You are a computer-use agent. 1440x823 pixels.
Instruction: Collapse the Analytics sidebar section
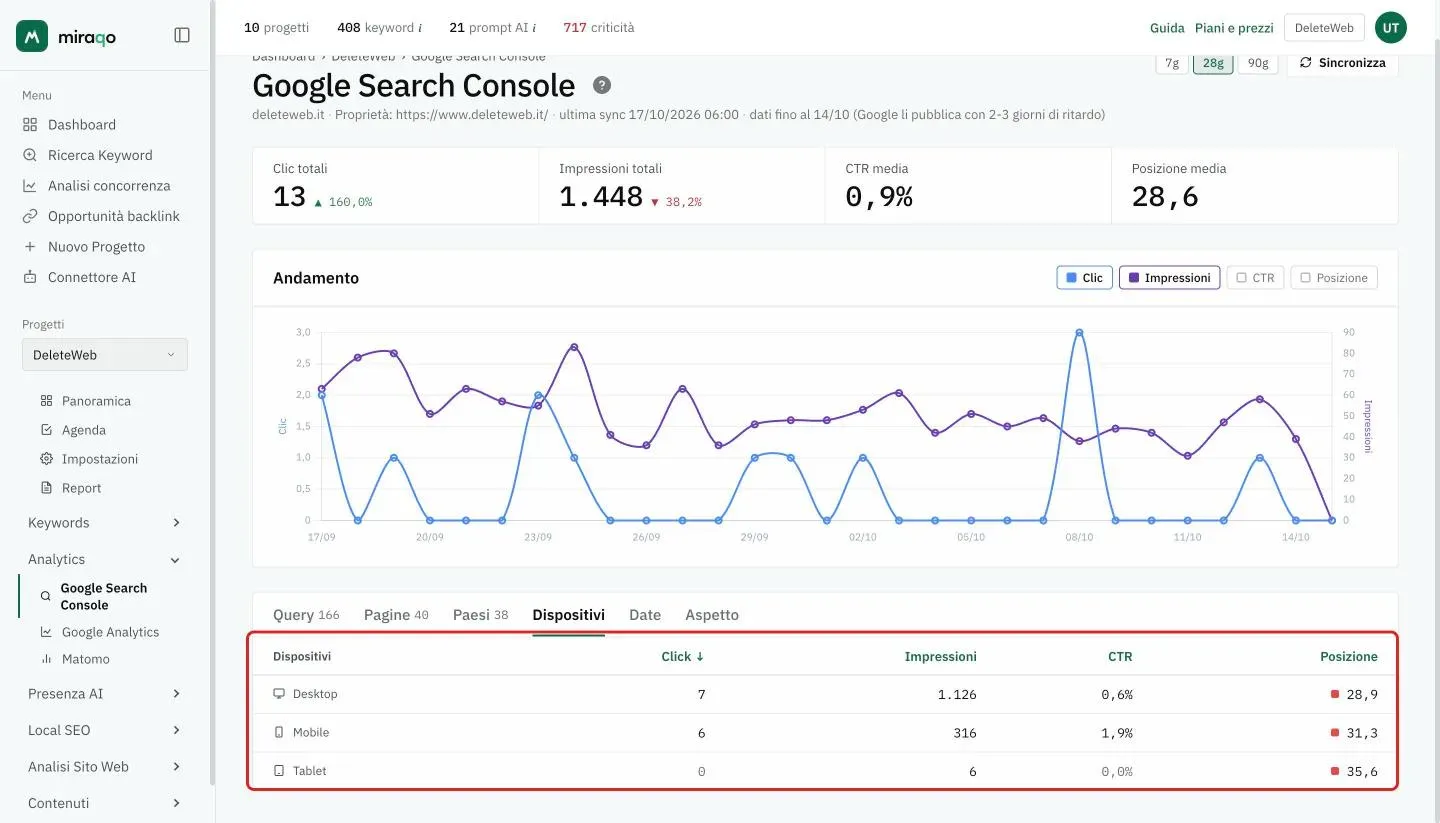tap(104, 560)
